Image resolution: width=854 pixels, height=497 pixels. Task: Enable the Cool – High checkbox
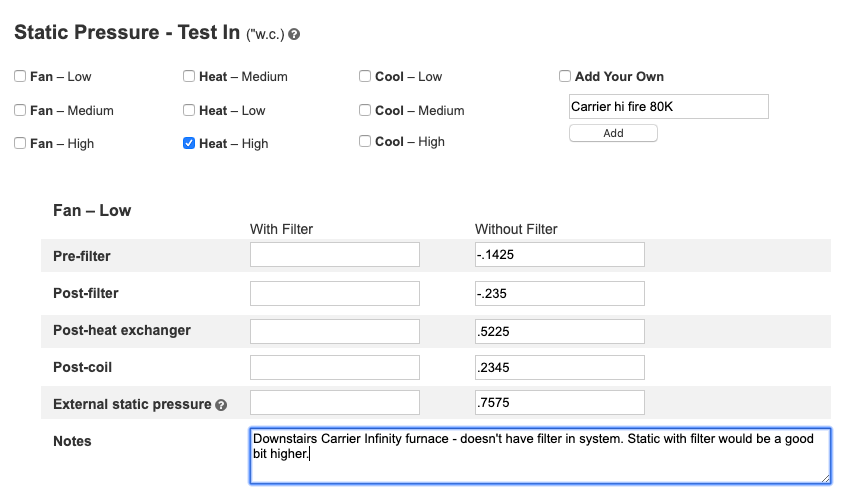click(365, 141)
